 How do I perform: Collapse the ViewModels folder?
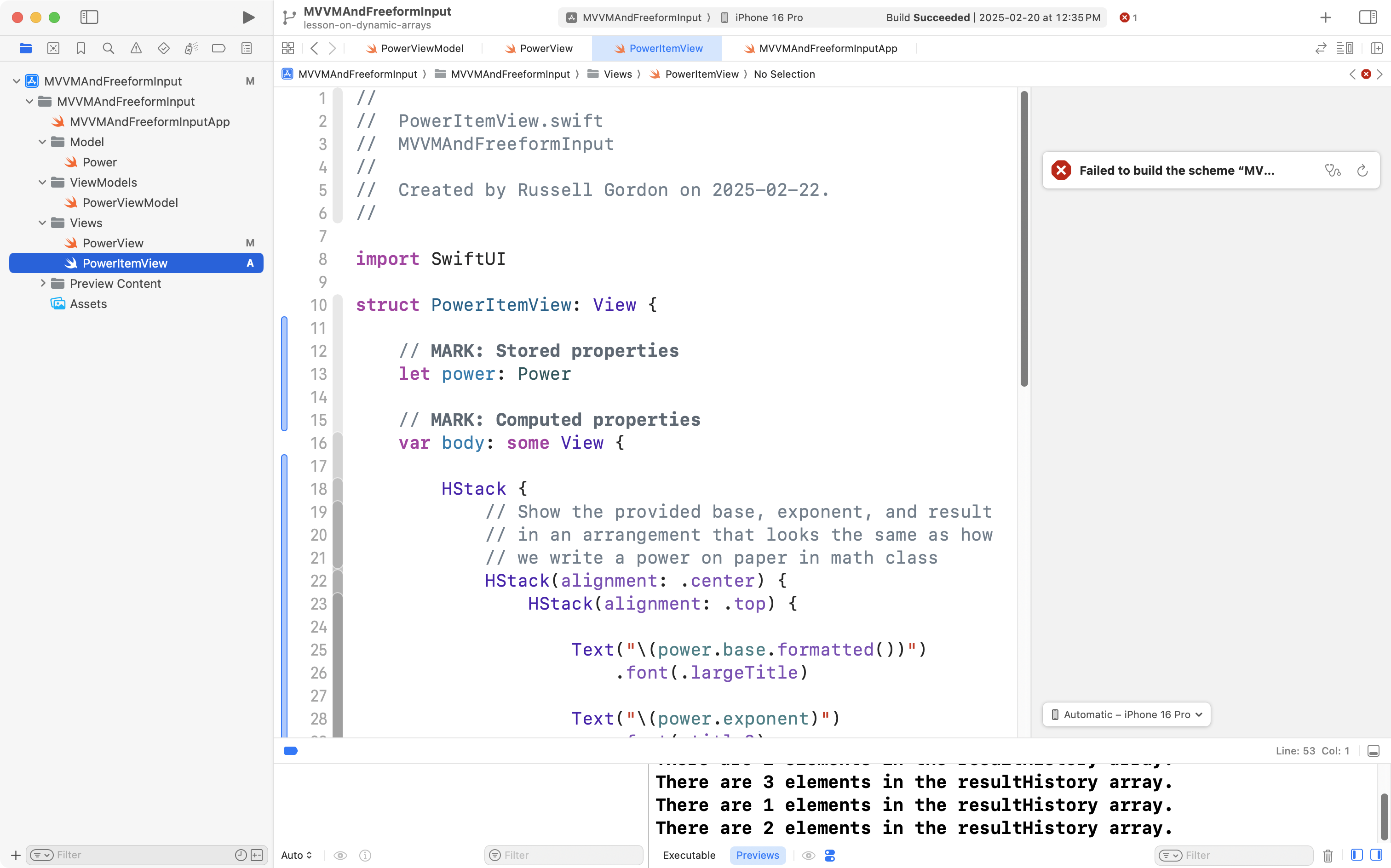[42, 183]
